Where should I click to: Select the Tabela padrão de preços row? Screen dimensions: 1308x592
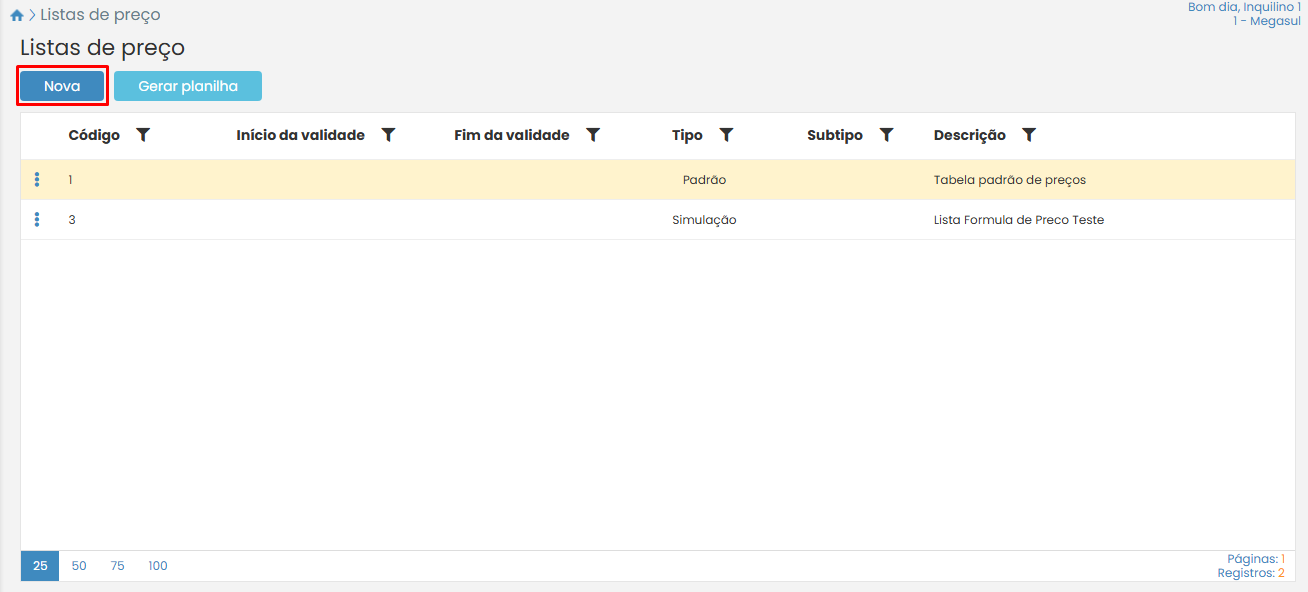coord(1009,180)
